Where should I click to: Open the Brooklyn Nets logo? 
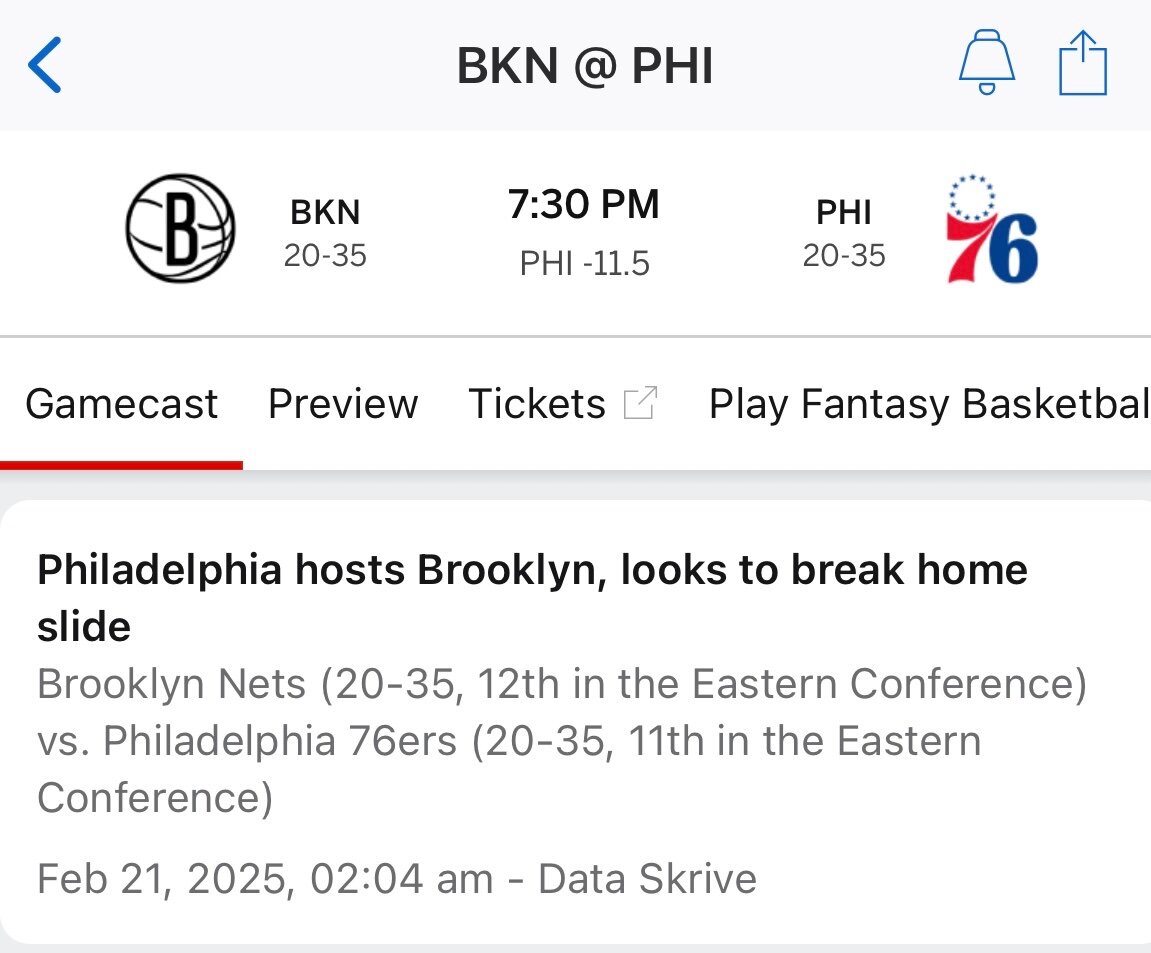(x=180, y=229)
